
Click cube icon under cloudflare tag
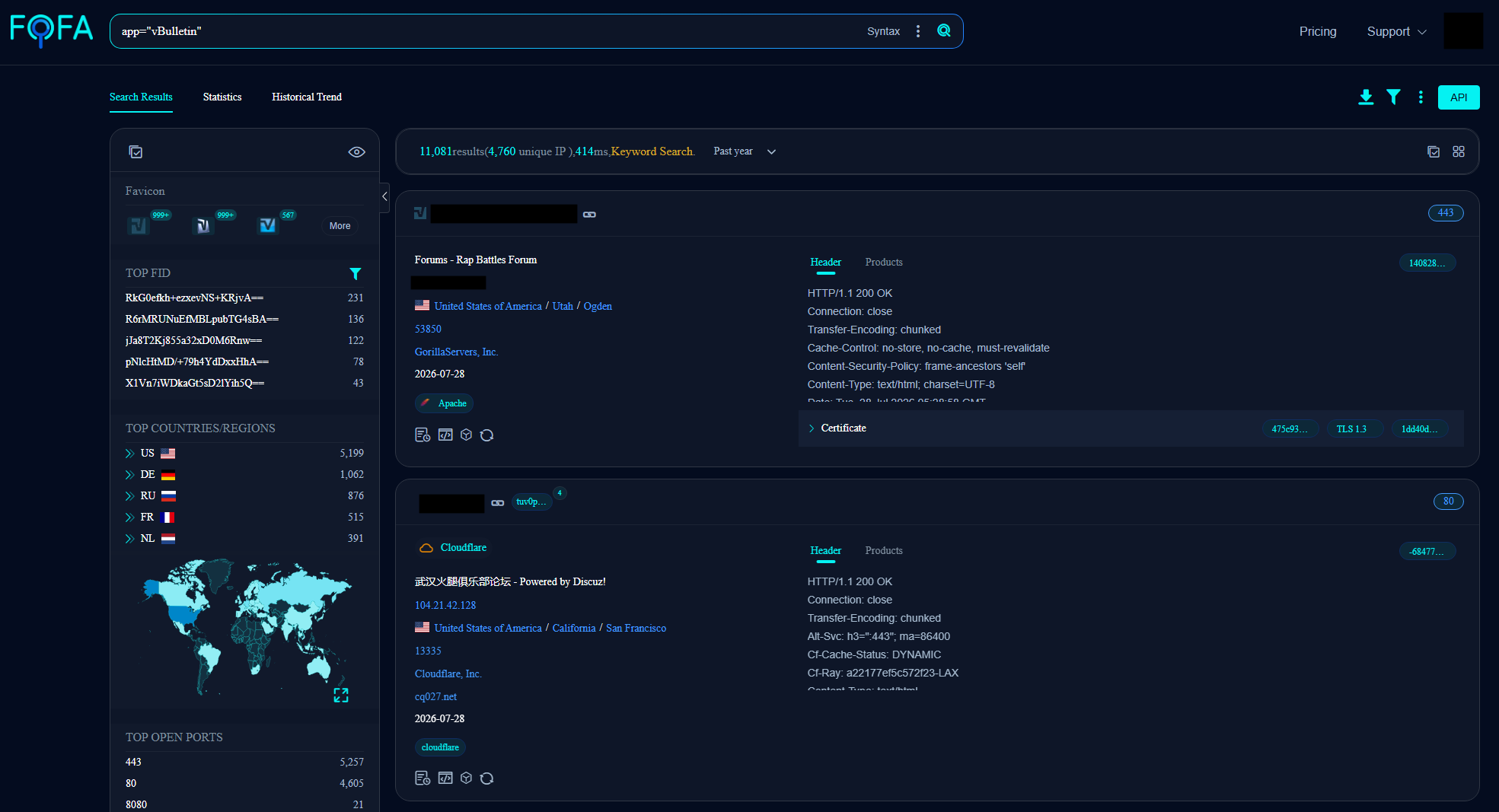(x=467, y=778)
